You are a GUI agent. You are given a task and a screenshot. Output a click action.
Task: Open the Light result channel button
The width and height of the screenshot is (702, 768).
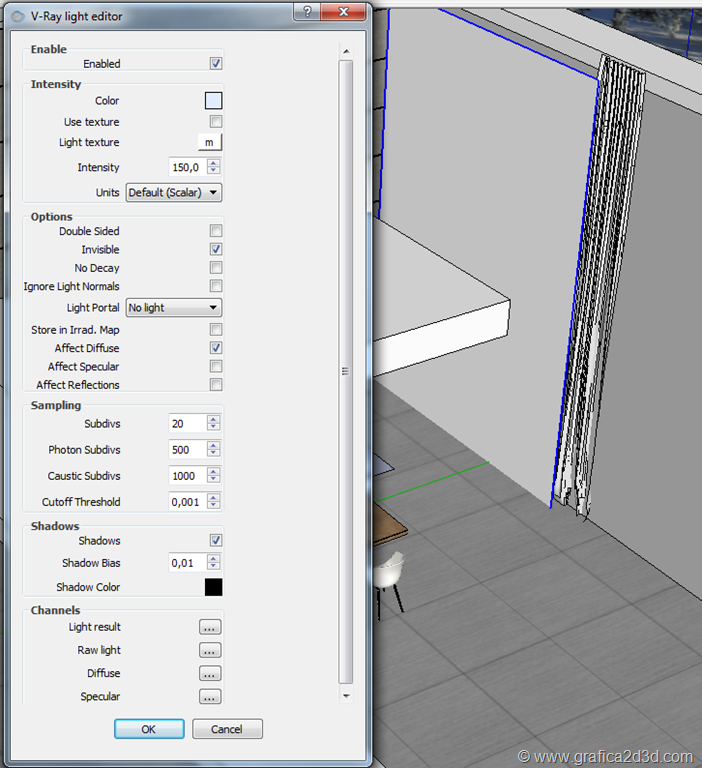click(210, 627)
